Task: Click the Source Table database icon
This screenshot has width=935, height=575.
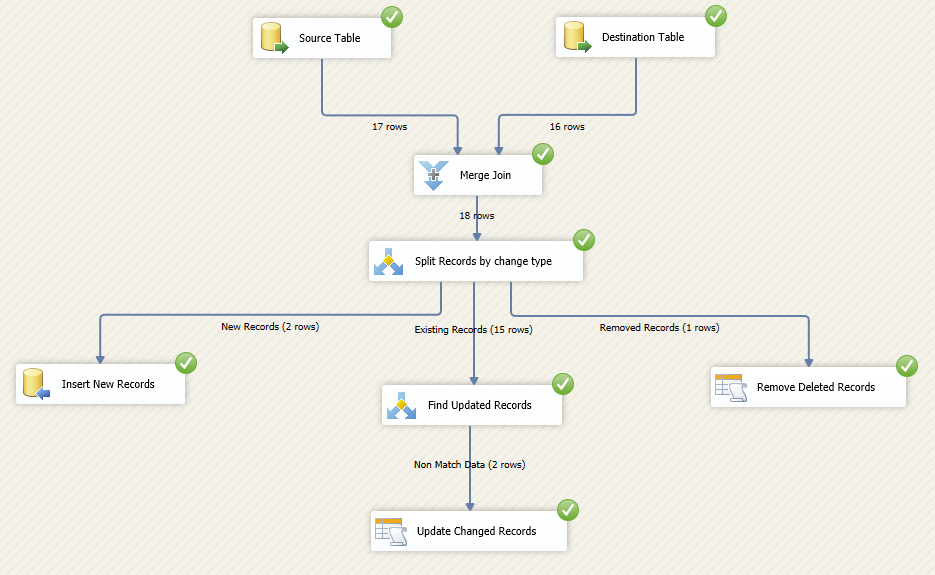Action: 273,39
